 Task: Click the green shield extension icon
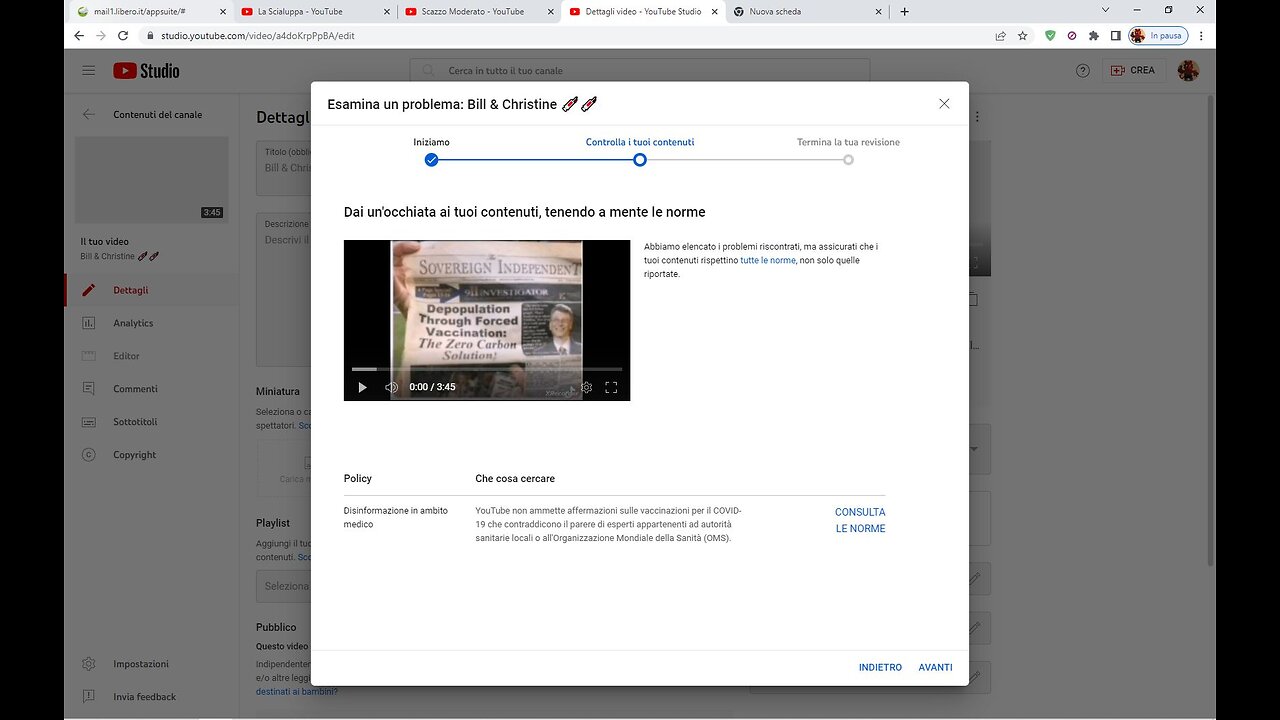(x=1050, y=35)
